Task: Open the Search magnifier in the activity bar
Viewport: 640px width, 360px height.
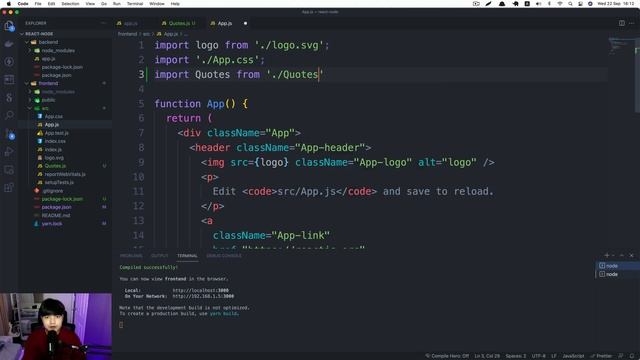Action: click(x=9, y=115)
